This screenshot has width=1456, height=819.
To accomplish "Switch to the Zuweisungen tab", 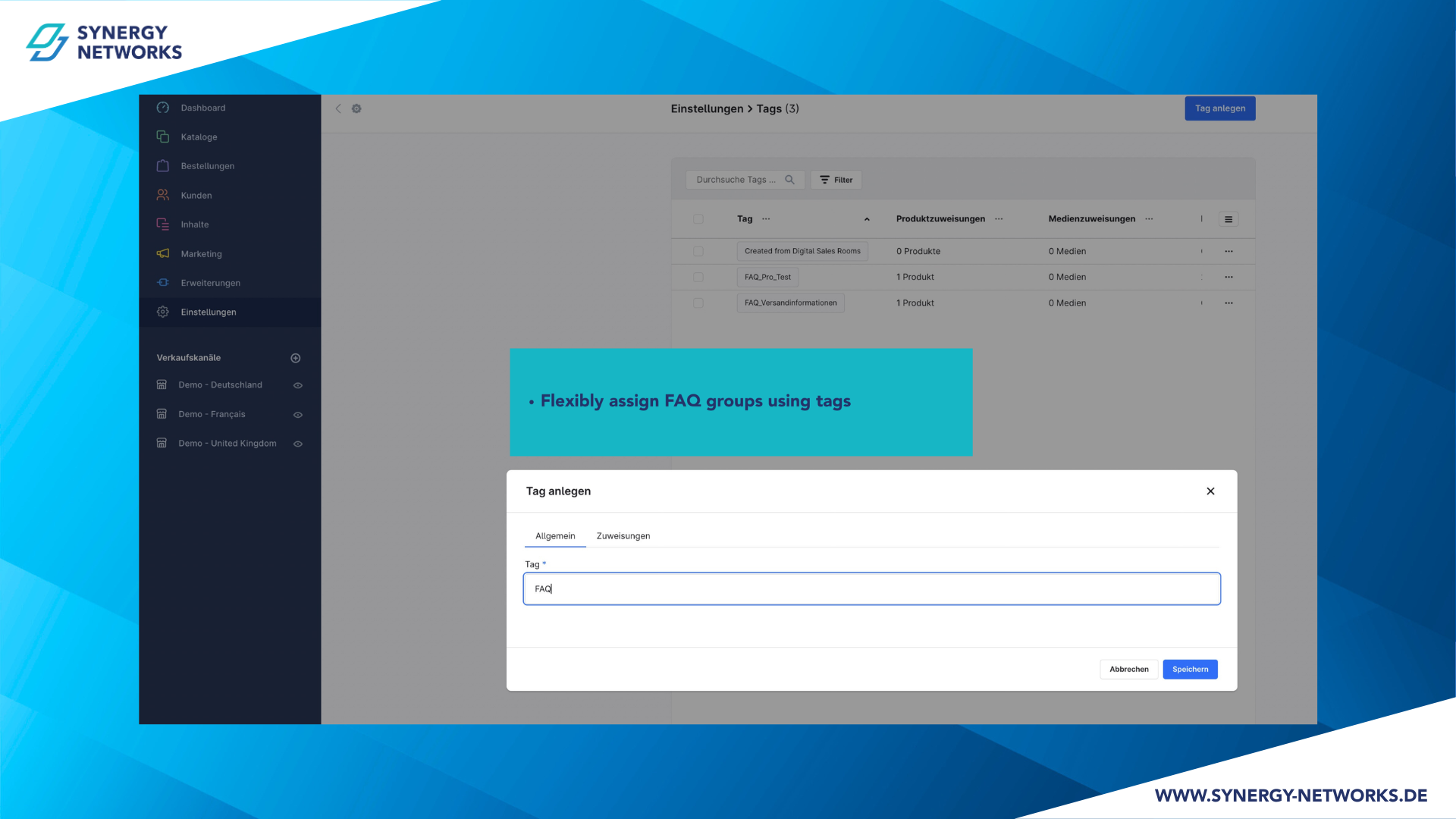I will click(623, 535).
